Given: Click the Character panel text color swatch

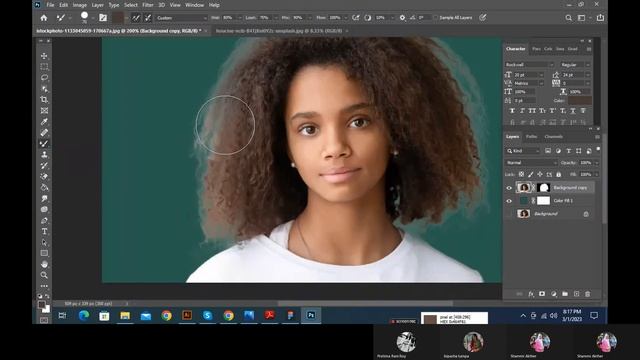Looking at the screenshot, I should [x=580, y=100].
